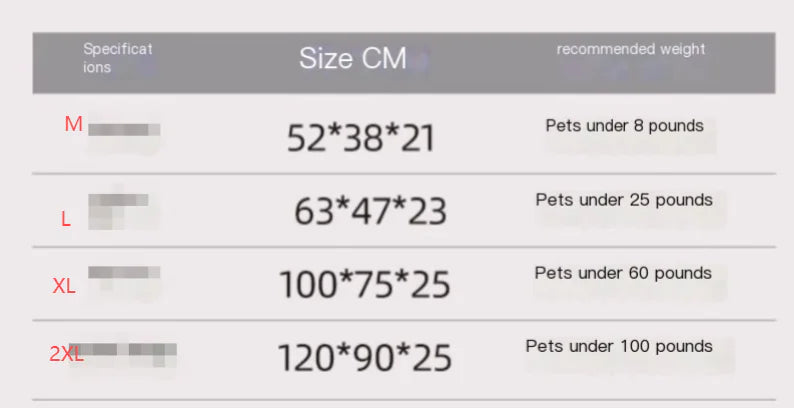Click the Pets under 8 pounds text
The width and height of the screenshot is (794, 408).
coord(624,126)
